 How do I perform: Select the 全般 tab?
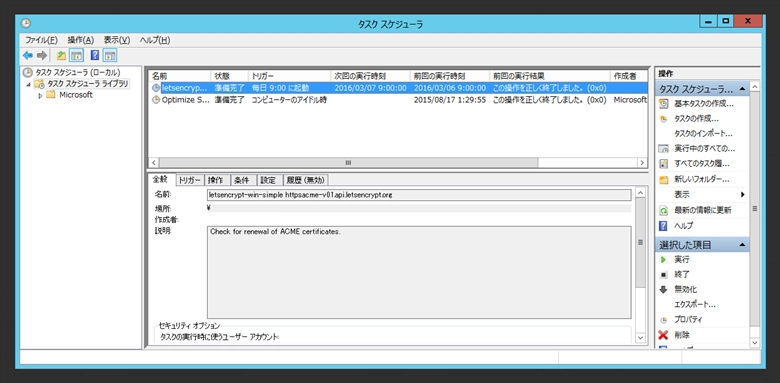pos(161,179)
